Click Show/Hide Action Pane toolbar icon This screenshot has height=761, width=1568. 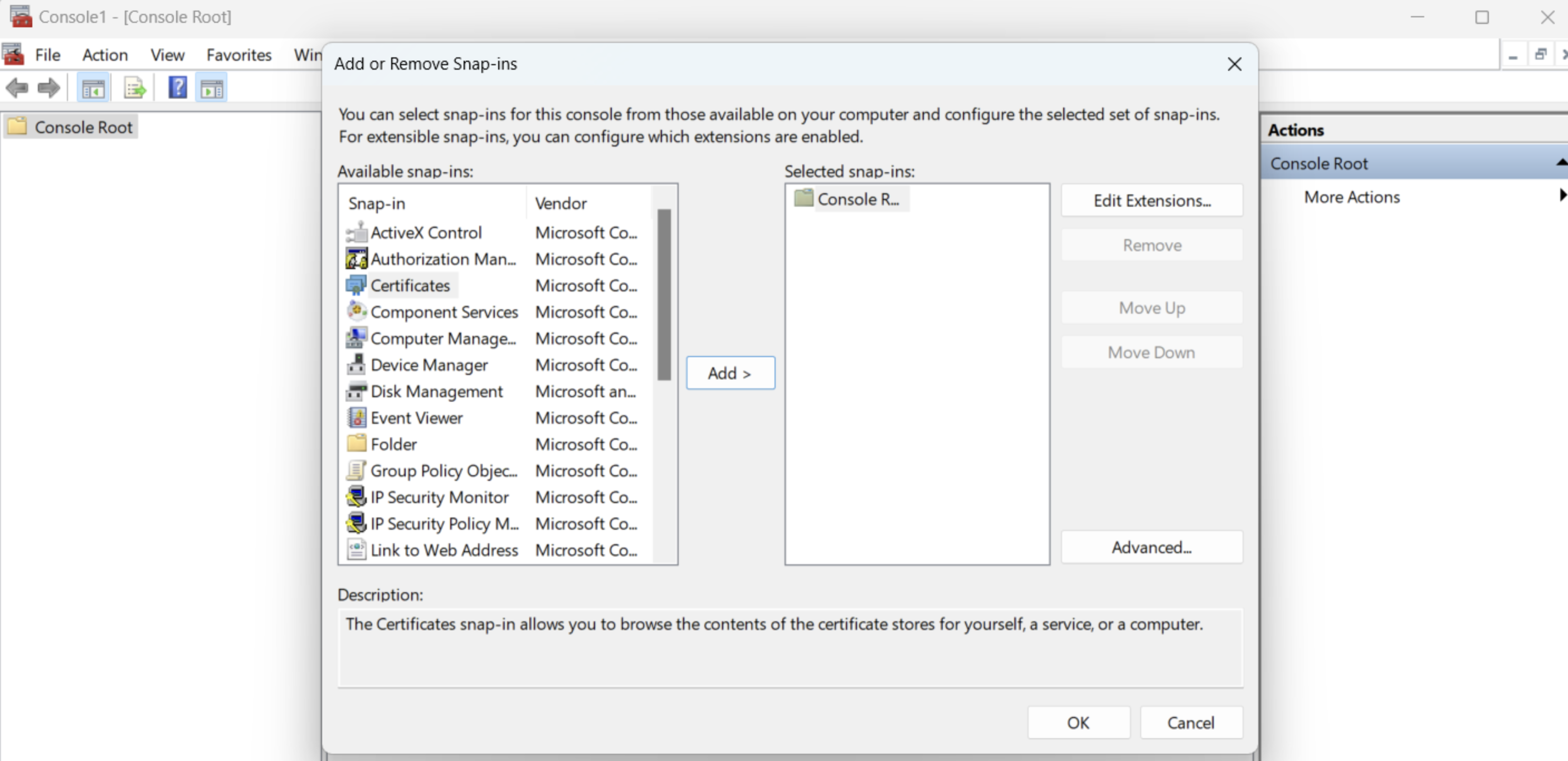click(212, 90)
